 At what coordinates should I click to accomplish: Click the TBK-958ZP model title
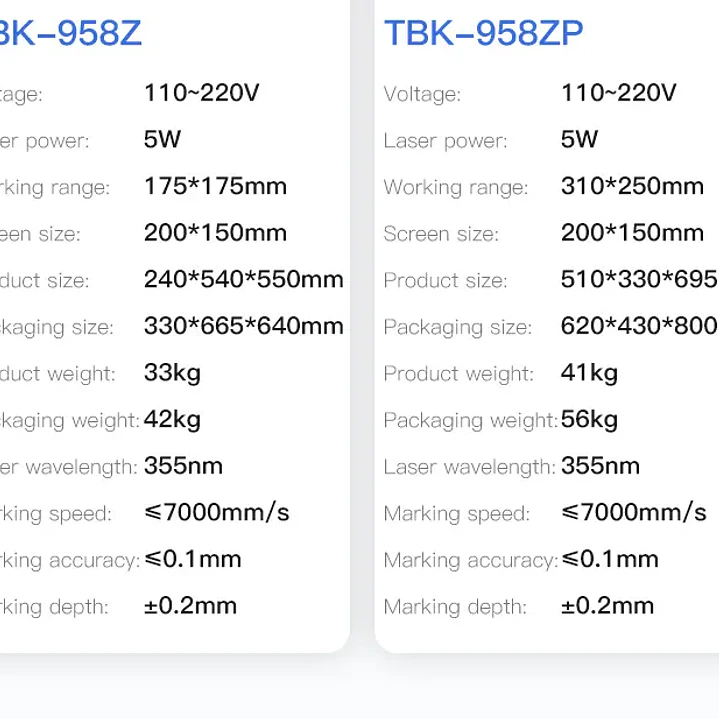483,33
